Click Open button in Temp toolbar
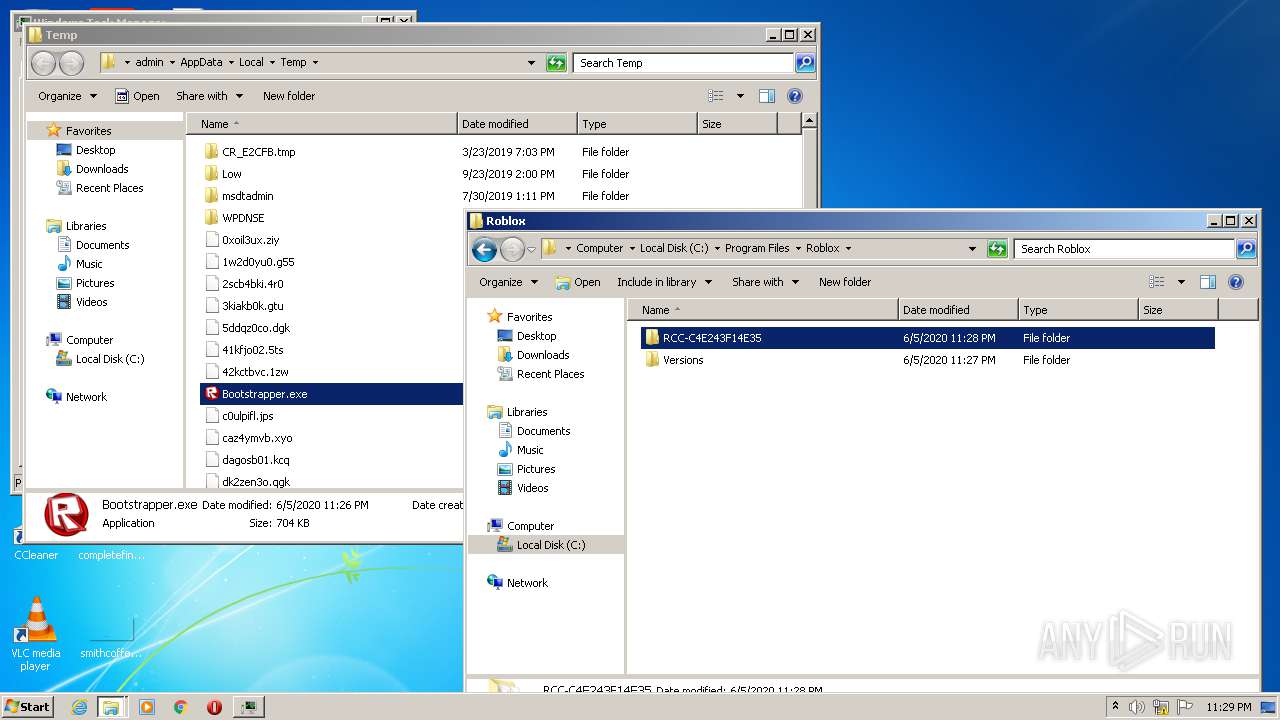Image resolution: width=1280 pixels, height=720 pixels. 137,96
